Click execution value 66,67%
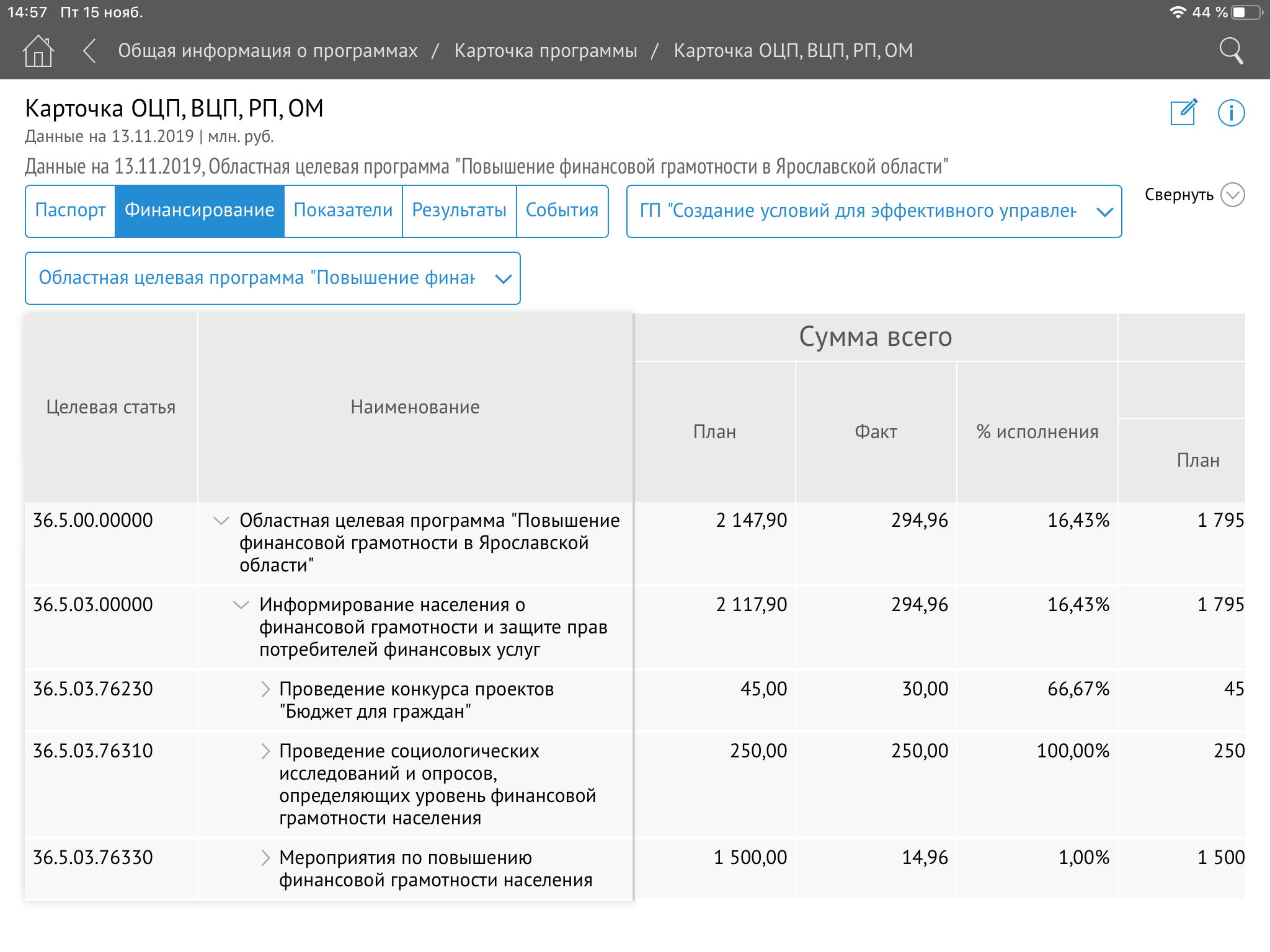This screenshot has width=1270, height=952. pyautogui.click(x=1078, y=689)
